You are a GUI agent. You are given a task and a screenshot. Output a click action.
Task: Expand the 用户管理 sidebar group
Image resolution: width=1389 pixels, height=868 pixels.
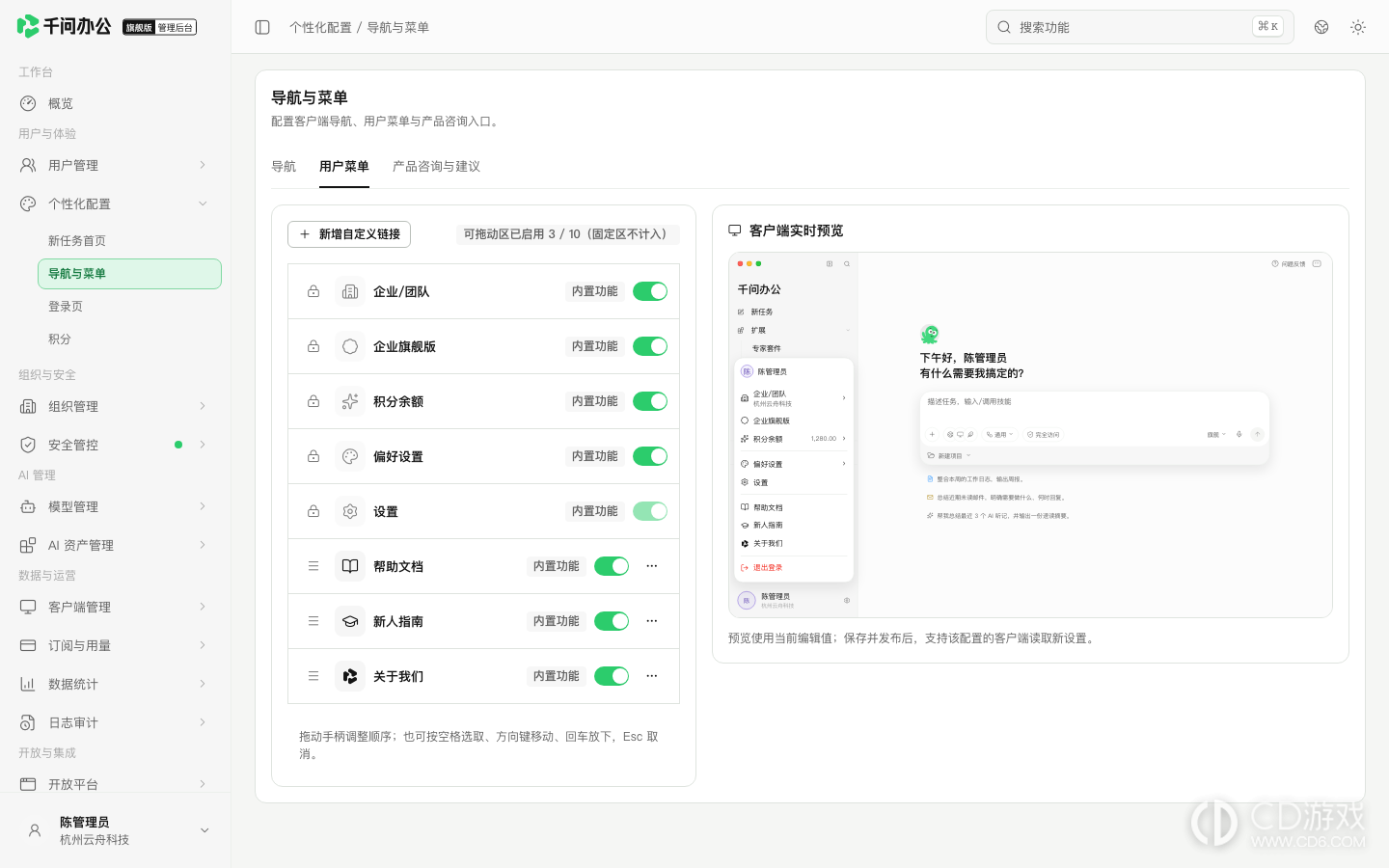click(x=115, y=165)
